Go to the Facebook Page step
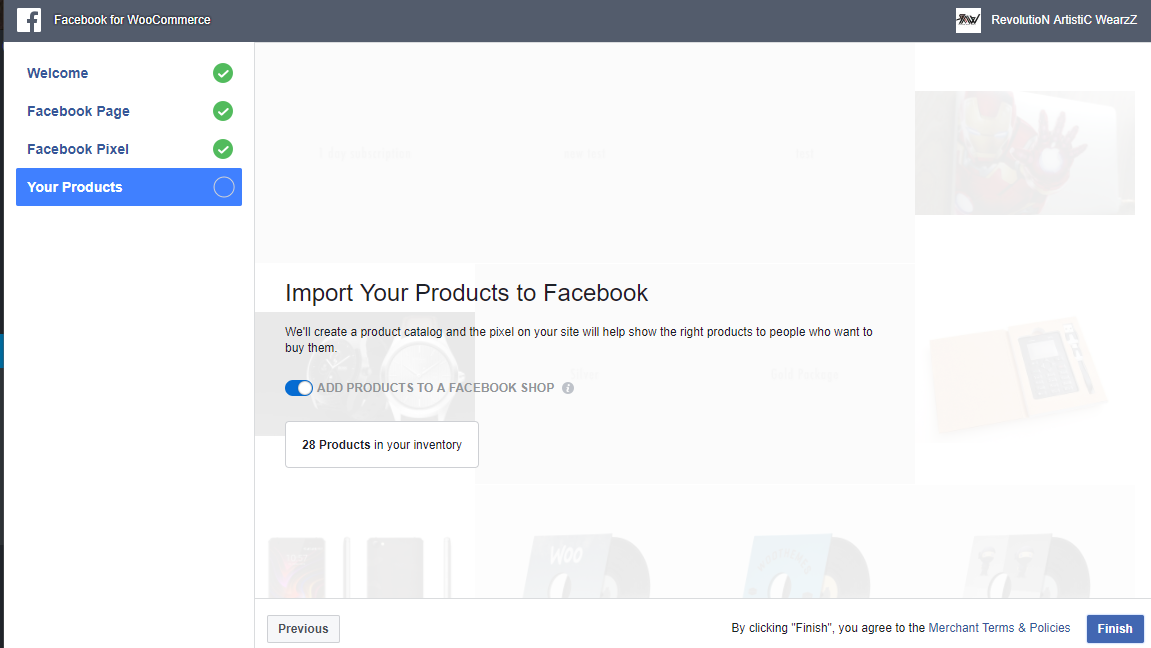The width and height of the screenshot is (1151, 648). (x=79, y=112)
